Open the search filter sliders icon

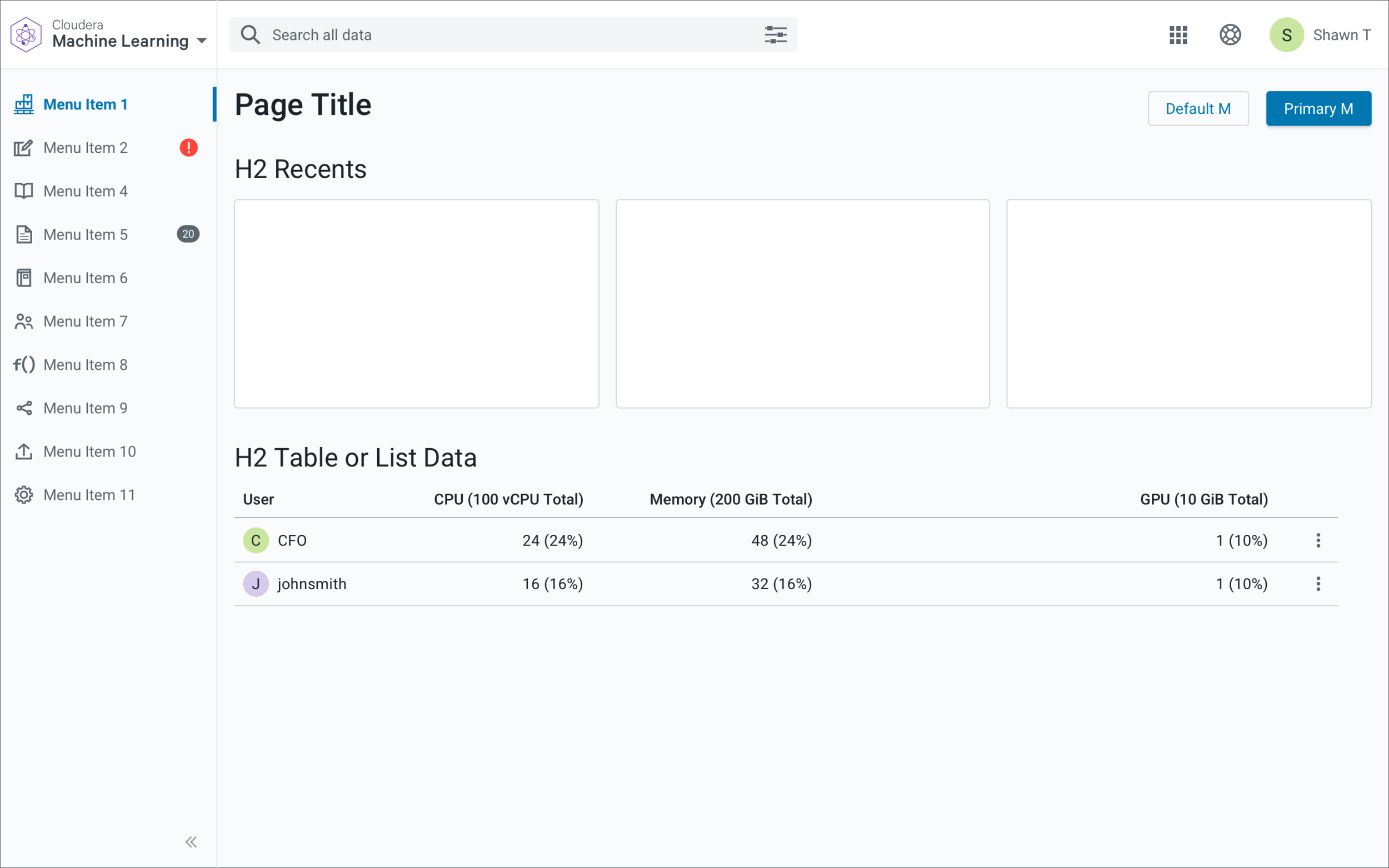775,34
